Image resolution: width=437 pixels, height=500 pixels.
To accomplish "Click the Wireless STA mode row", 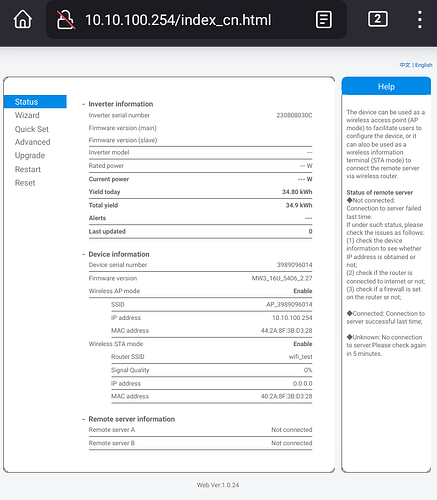I will (x=200, y=344).
